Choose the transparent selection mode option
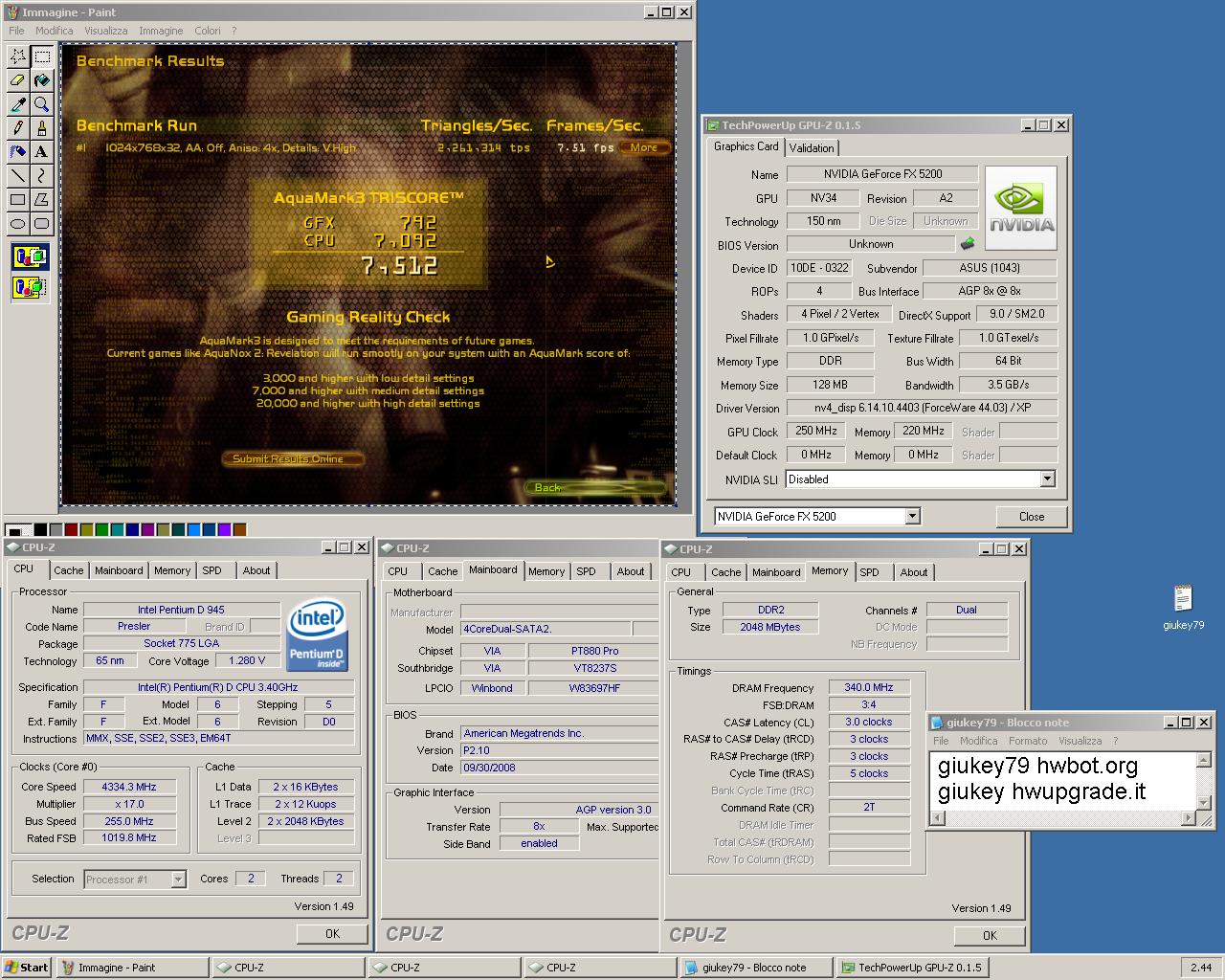 (x=30, y=286)
